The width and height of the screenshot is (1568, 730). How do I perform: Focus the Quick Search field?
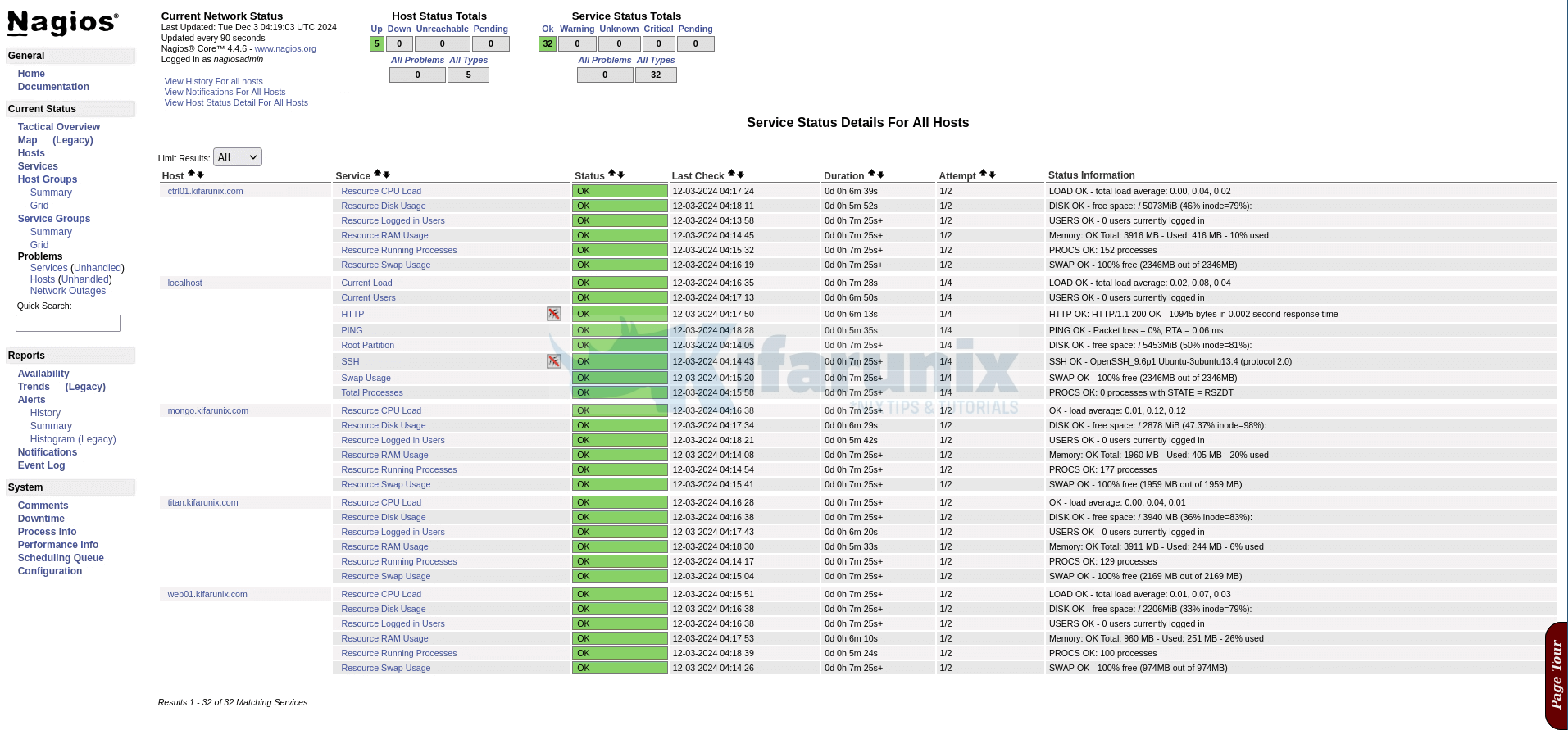click(68, 324)
